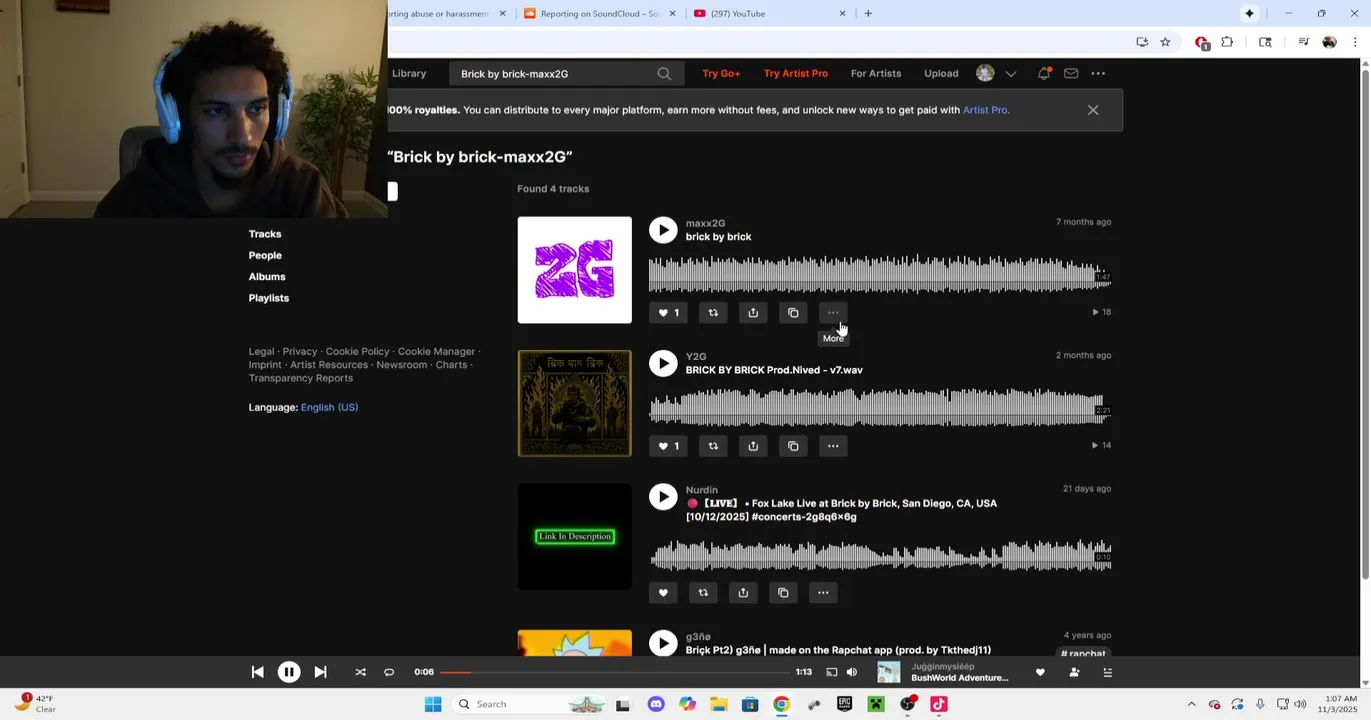1371x720 pixels.
Task: Open Link In Description artwork thumbnail
Action: tap(575, 537)
